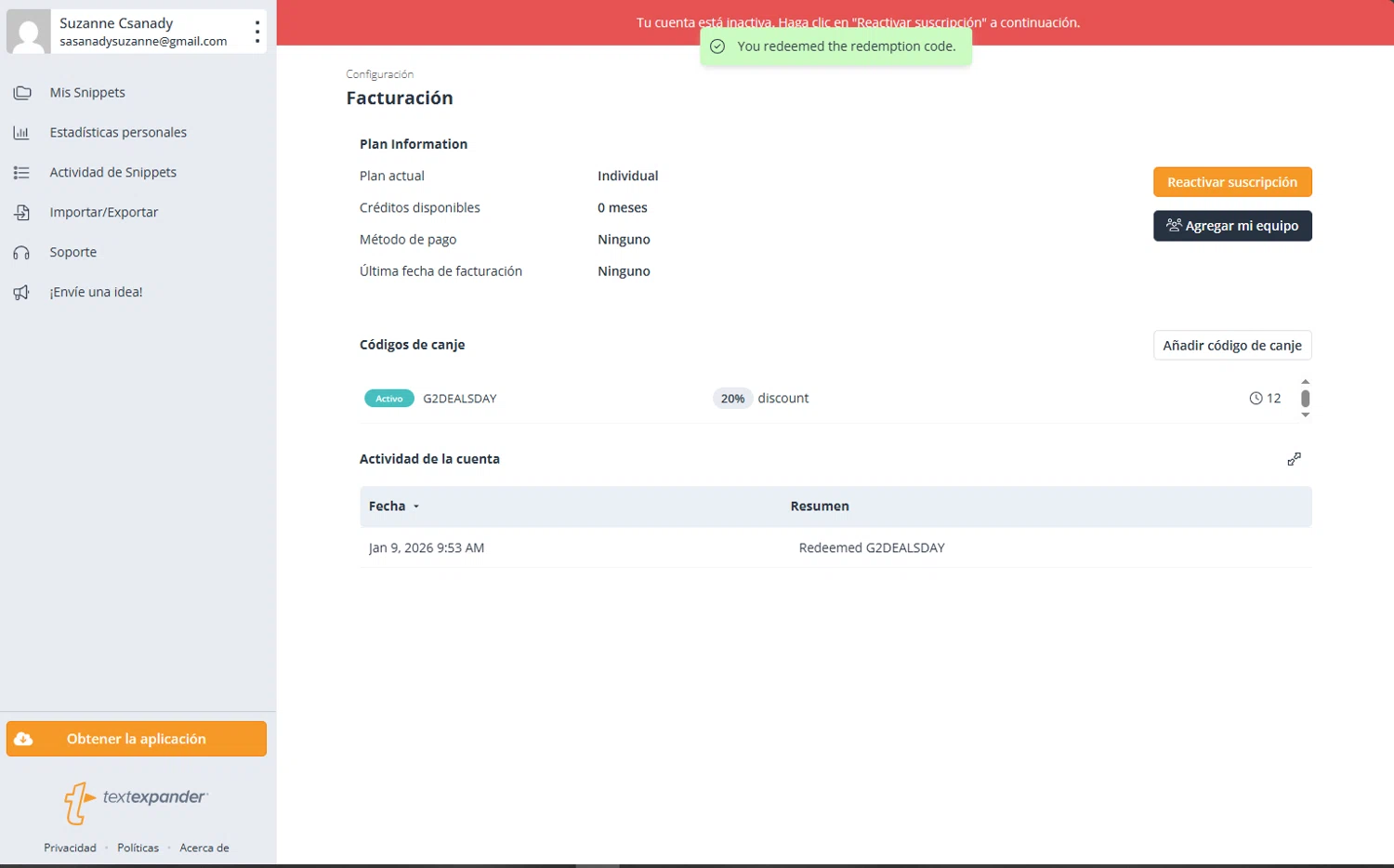Click the Importar/Exportar file icon
1394x868 pixels.
pos(21,213)
